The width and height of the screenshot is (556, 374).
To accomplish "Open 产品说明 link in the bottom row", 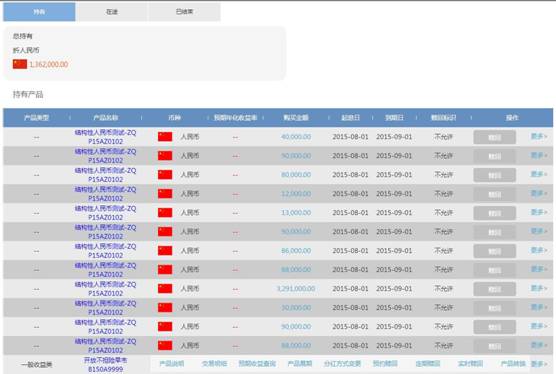I will pyautogui.click(x=172, y=364).
